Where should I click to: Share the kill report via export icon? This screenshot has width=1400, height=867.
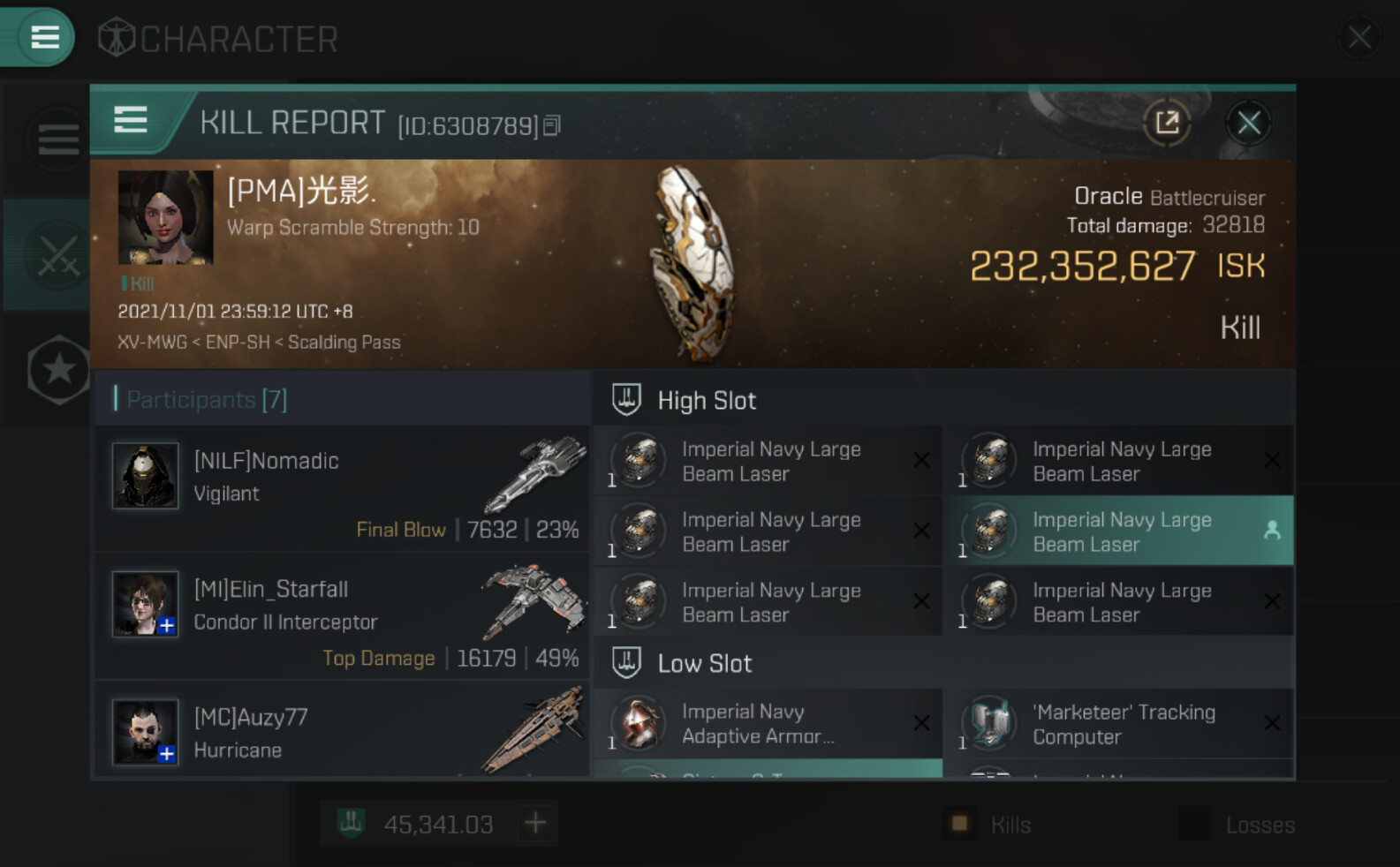point(1167,123)
